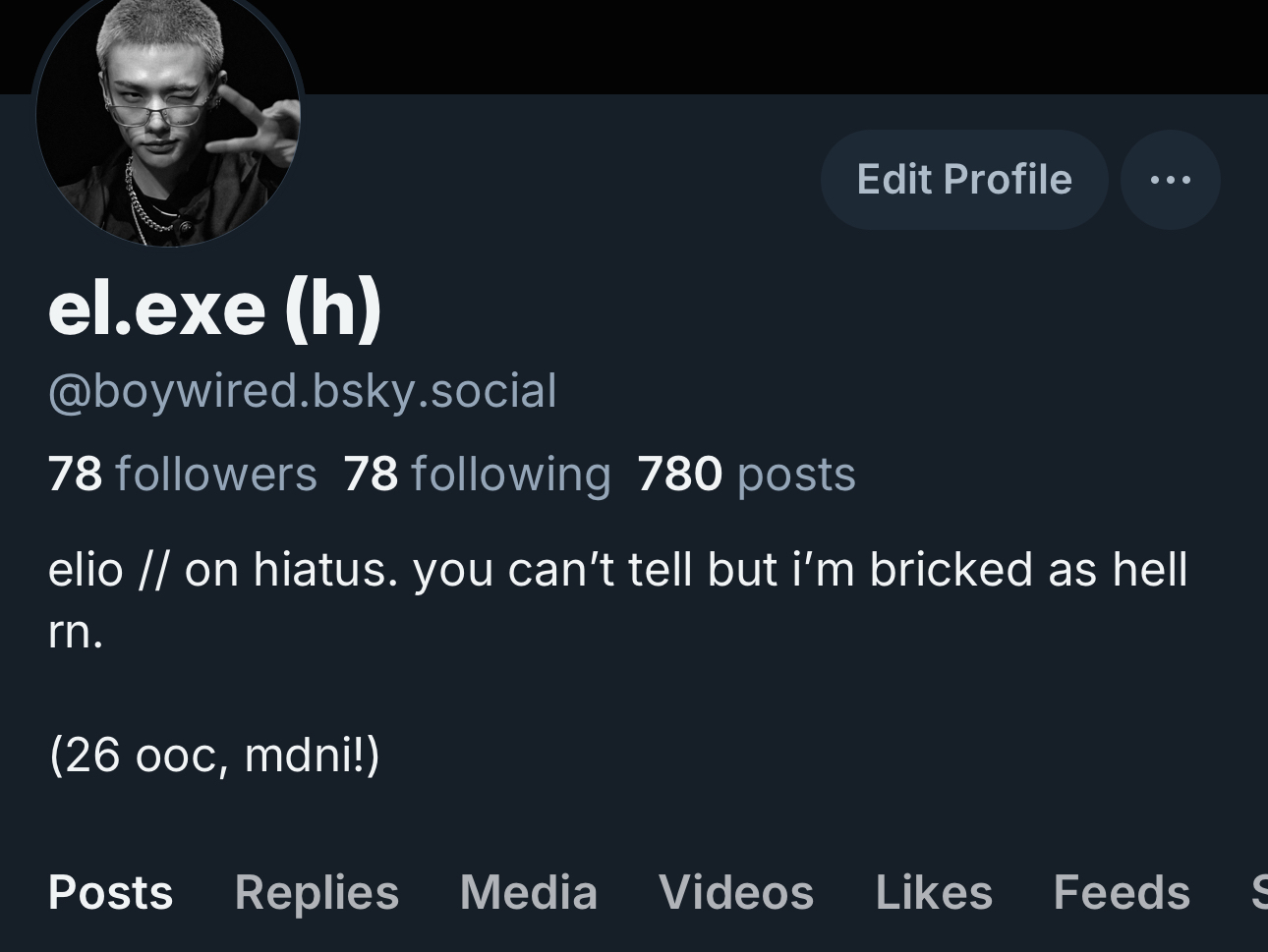
Task: Open the 78 following list
Action: pyautogui.click(x=478, y=474)
